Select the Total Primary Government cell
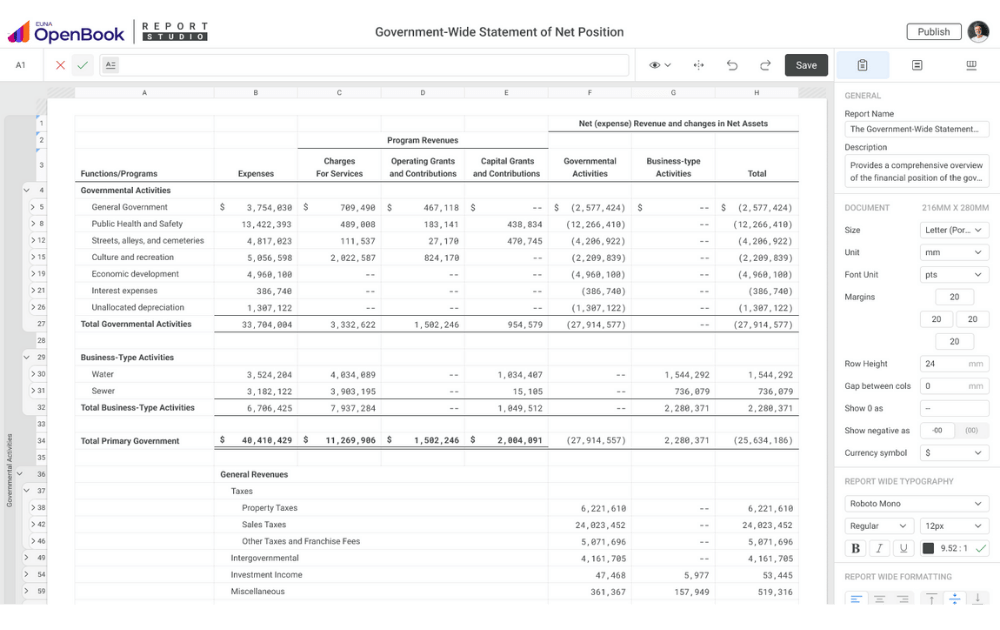The width and height of the screenshot is (1000, 630). pyautogui.click(x=144, y=441)
